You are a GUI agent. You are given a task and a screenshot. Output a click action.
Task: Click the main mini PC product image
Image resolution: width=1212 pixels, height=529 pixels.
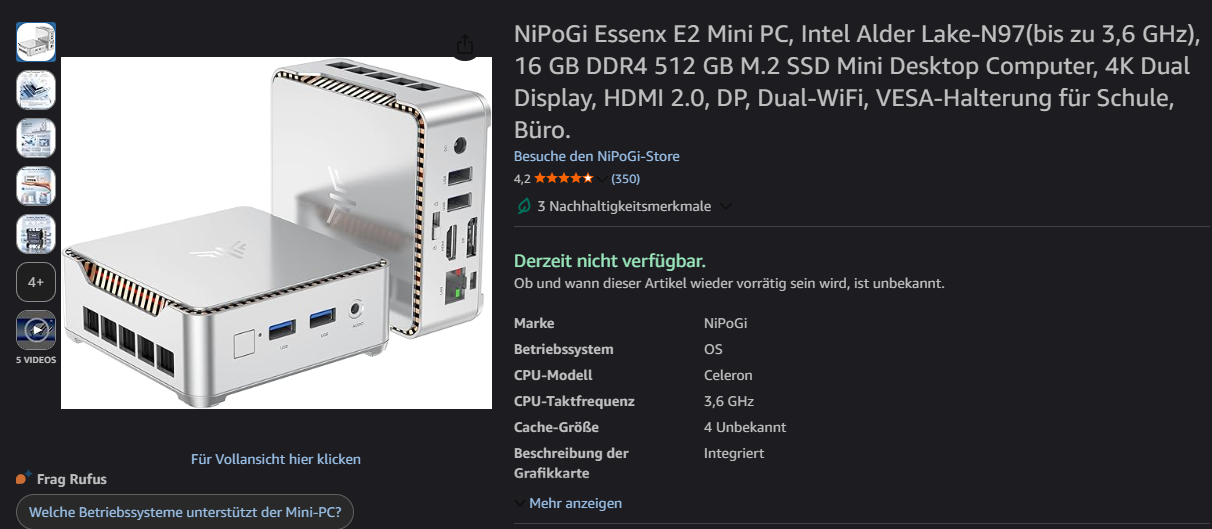click(276, 233)
